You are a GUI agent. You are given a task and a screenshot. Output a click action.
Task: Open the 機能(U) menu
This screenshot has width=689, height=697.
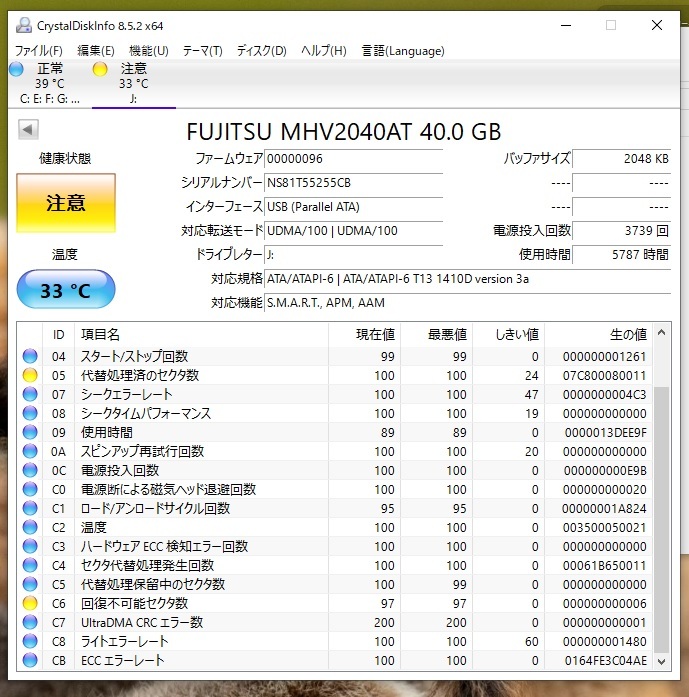pyautogui.click(x=149, y=50)
